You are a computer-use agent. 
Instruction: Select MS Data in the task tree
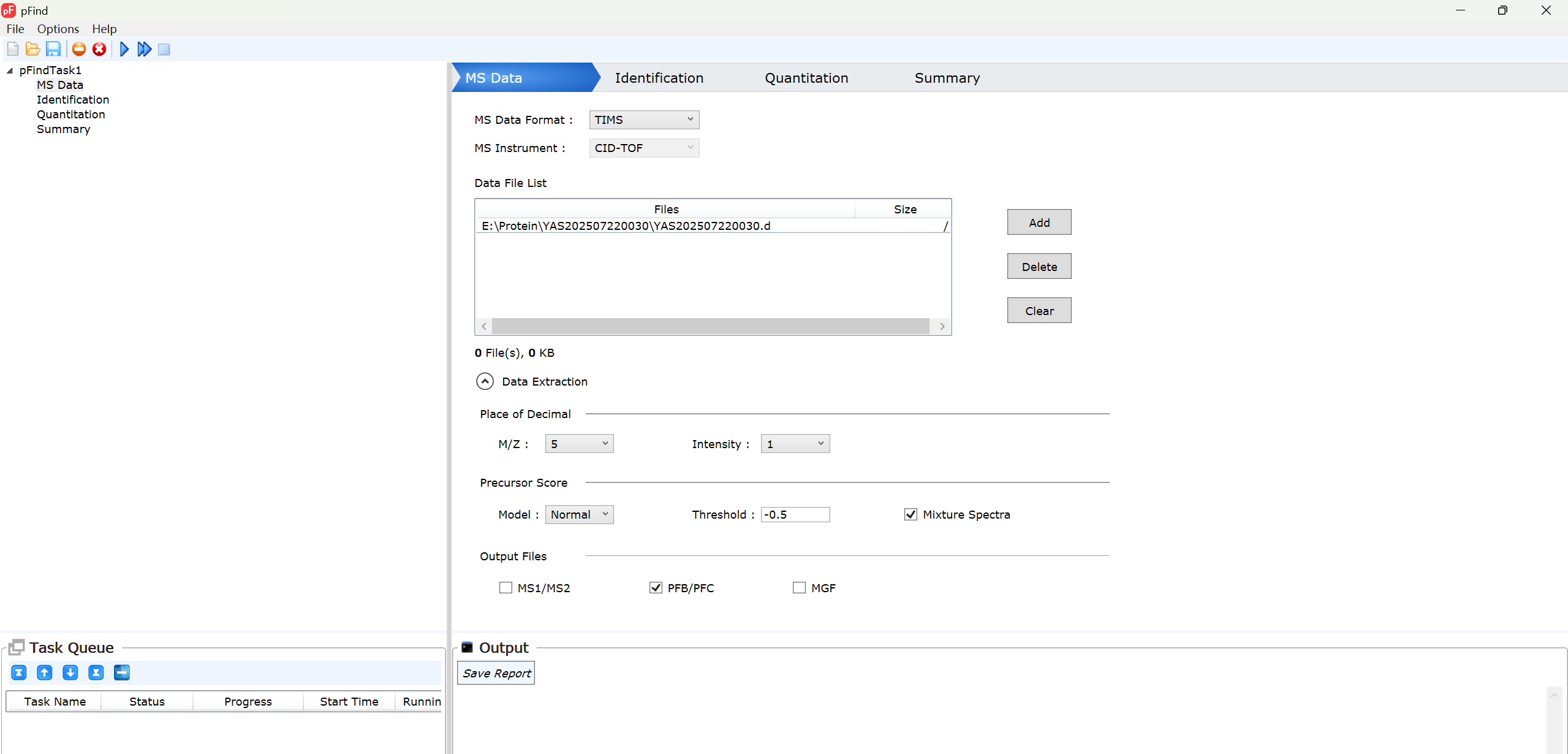coord(60,85)
